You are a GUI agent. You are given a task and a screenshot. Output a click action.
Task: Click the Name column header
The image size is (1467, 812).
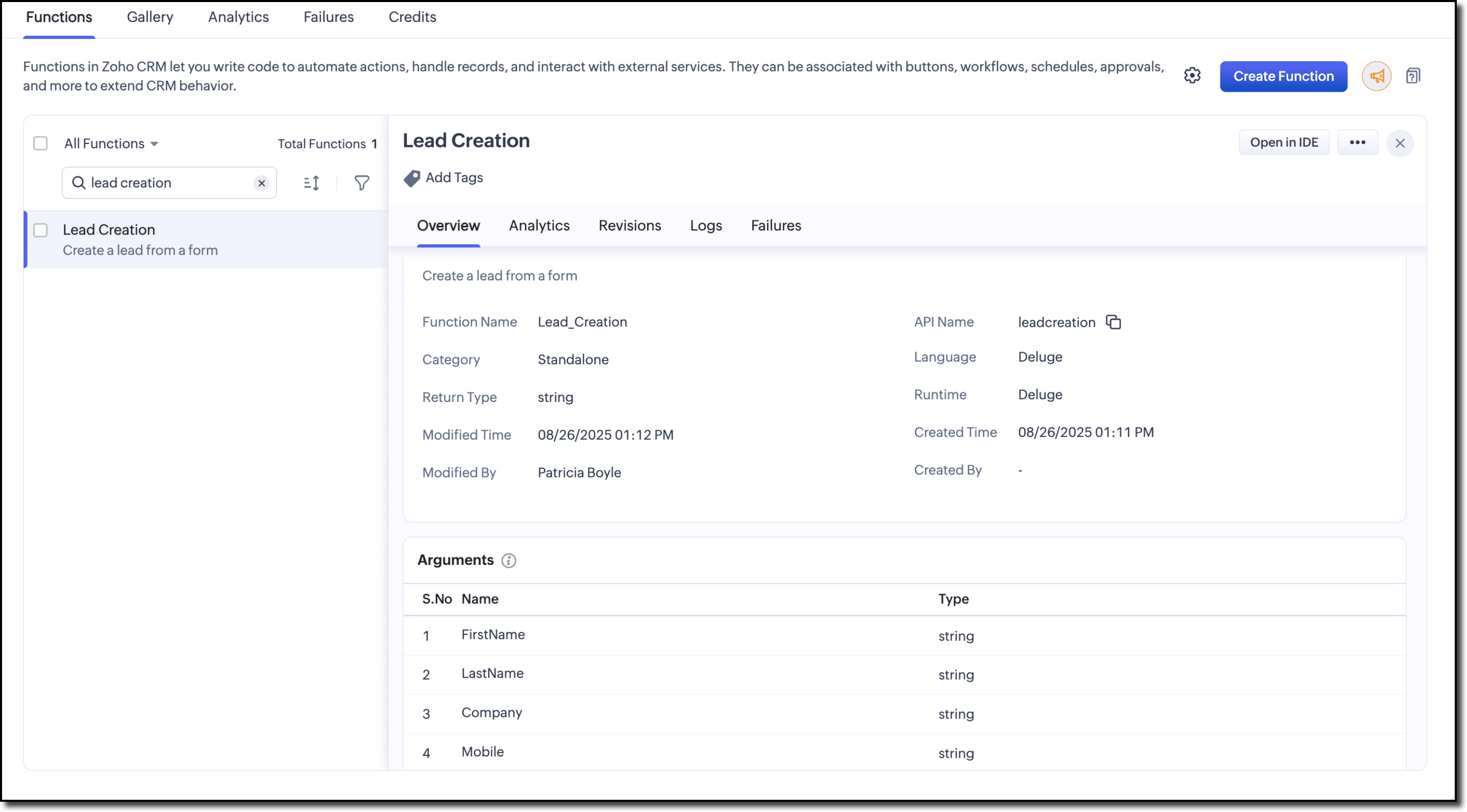pos(480,599)
